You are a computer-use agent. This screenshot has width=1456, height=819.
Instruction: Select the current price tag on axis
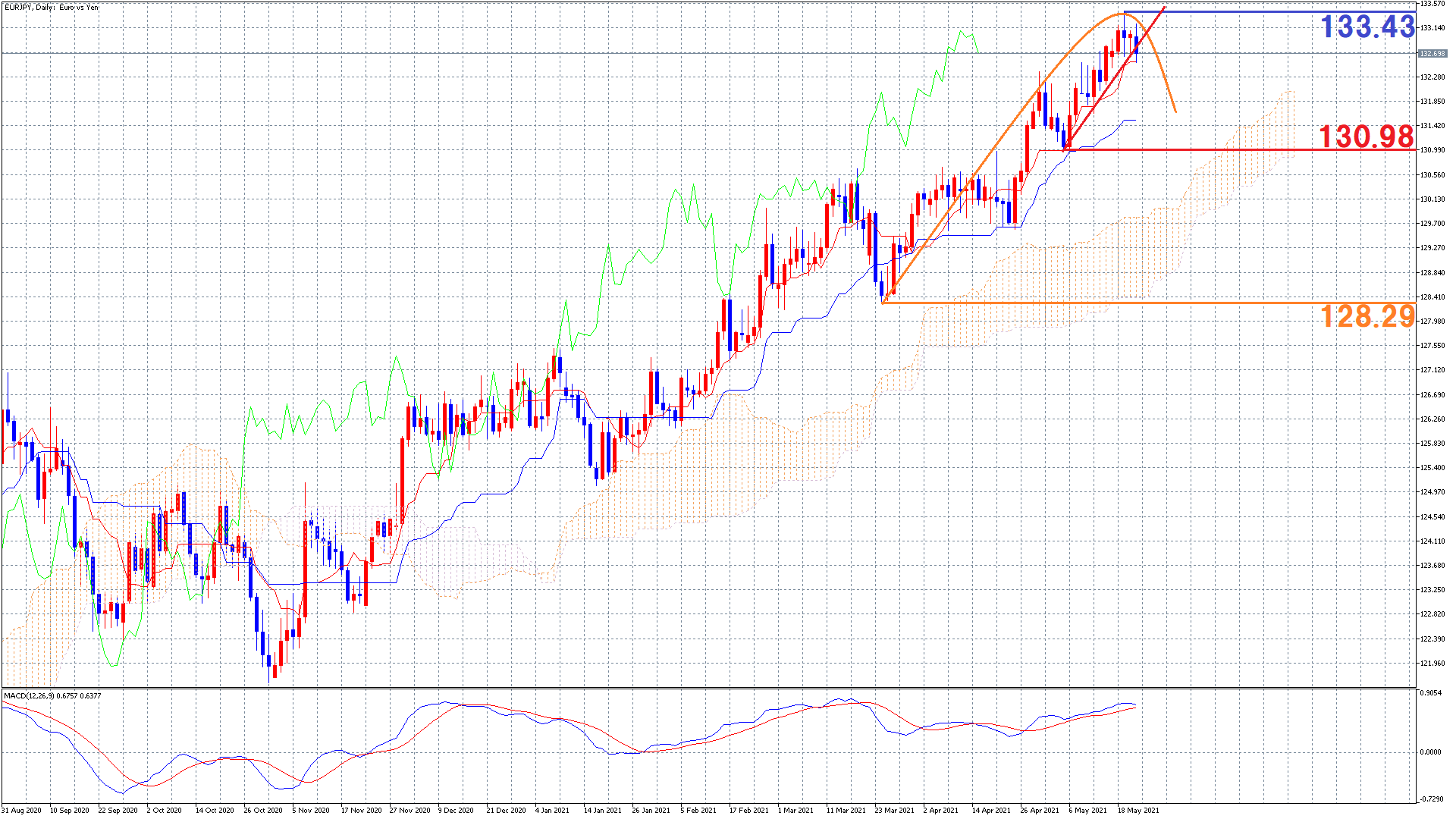click(x=1432, y=54)
